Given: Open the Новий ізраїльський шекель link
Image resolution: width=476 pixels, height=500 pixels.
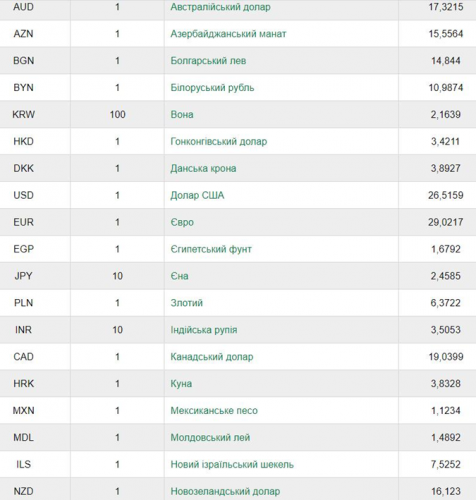Looking at the screenshot, I should click(232, 465).
